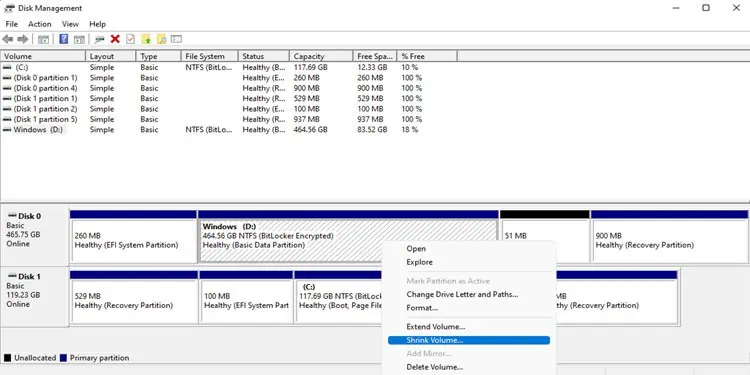Screen dimensions: 750x375
Task: Open the File menu
Action: [x=11, y=24]
